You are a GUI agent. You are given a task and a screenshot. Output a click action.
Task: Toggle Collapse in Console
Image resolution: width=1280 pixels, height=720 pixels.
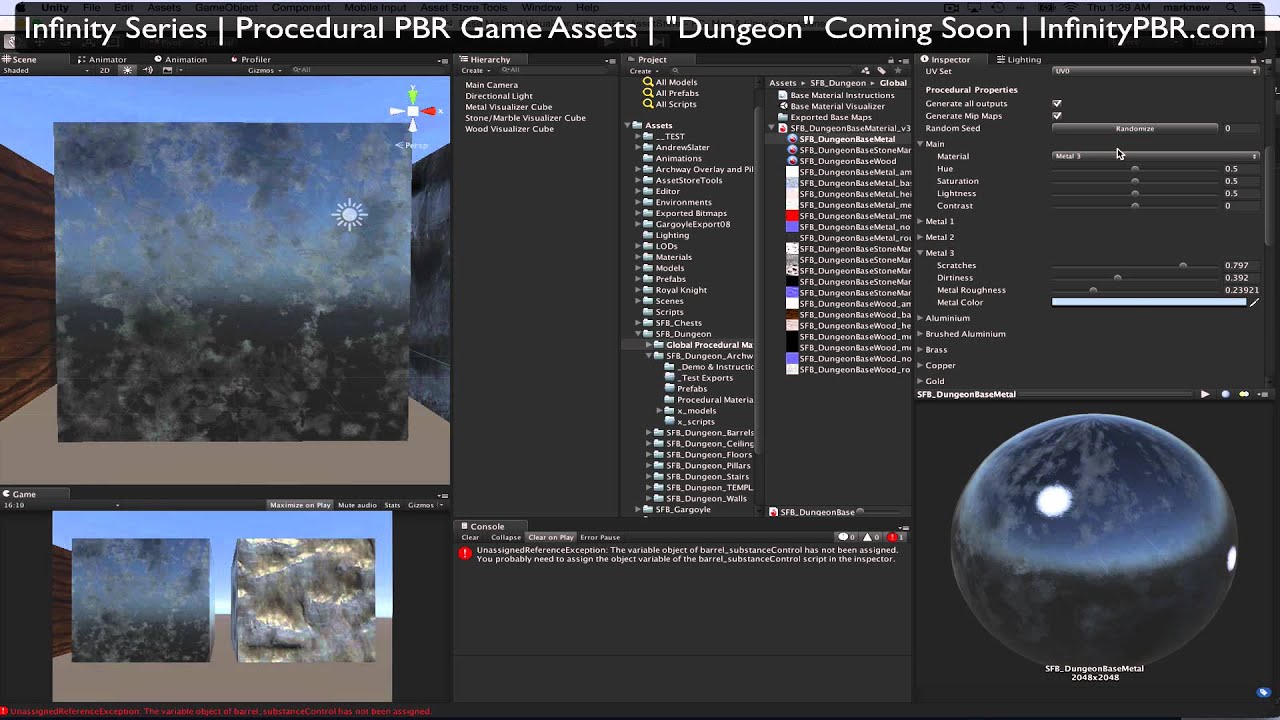pyautogui.click(x=505, y=537)
